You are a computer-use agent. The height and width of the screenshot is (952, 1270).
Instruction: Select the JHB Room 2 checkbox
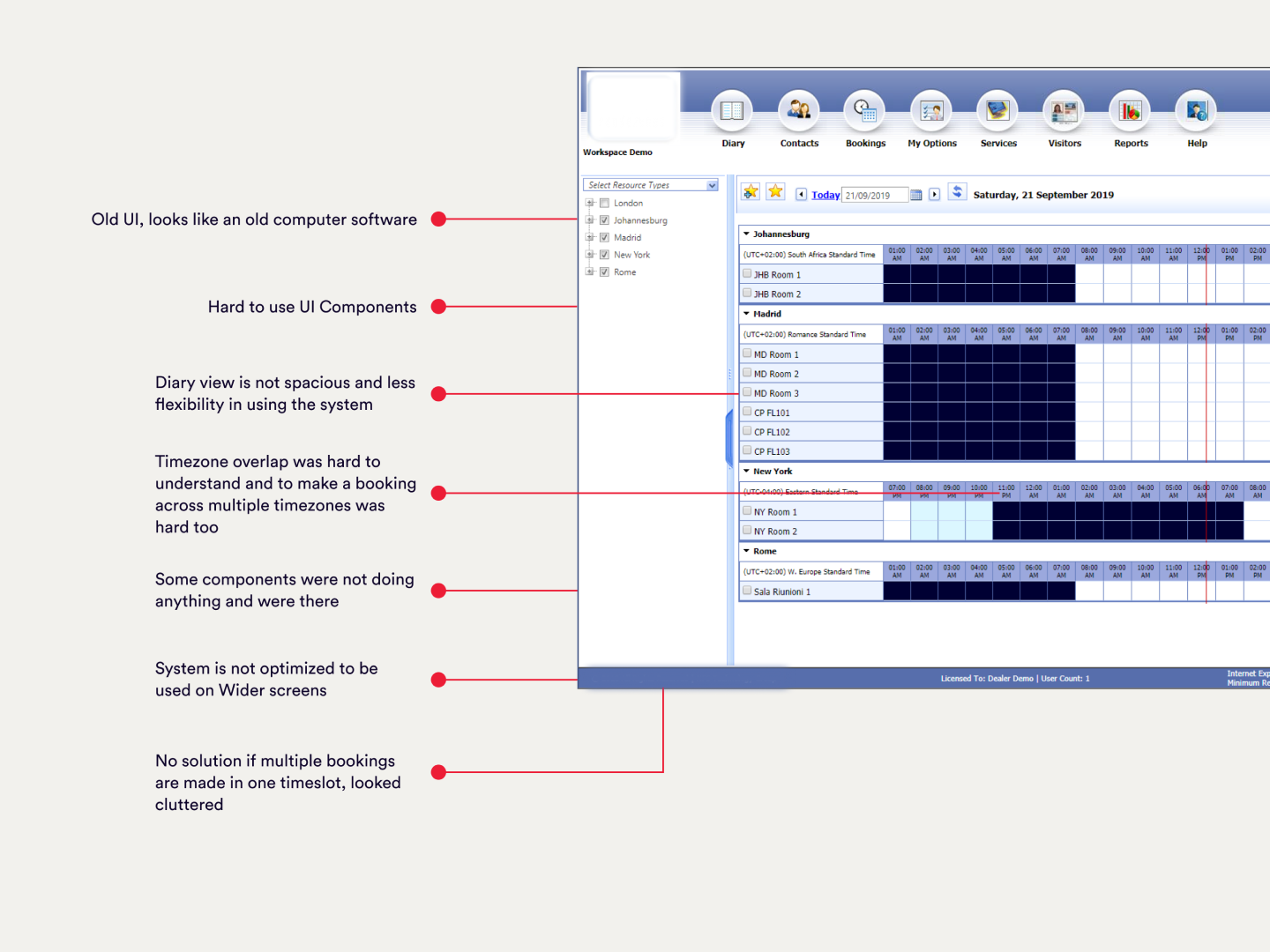747,293
